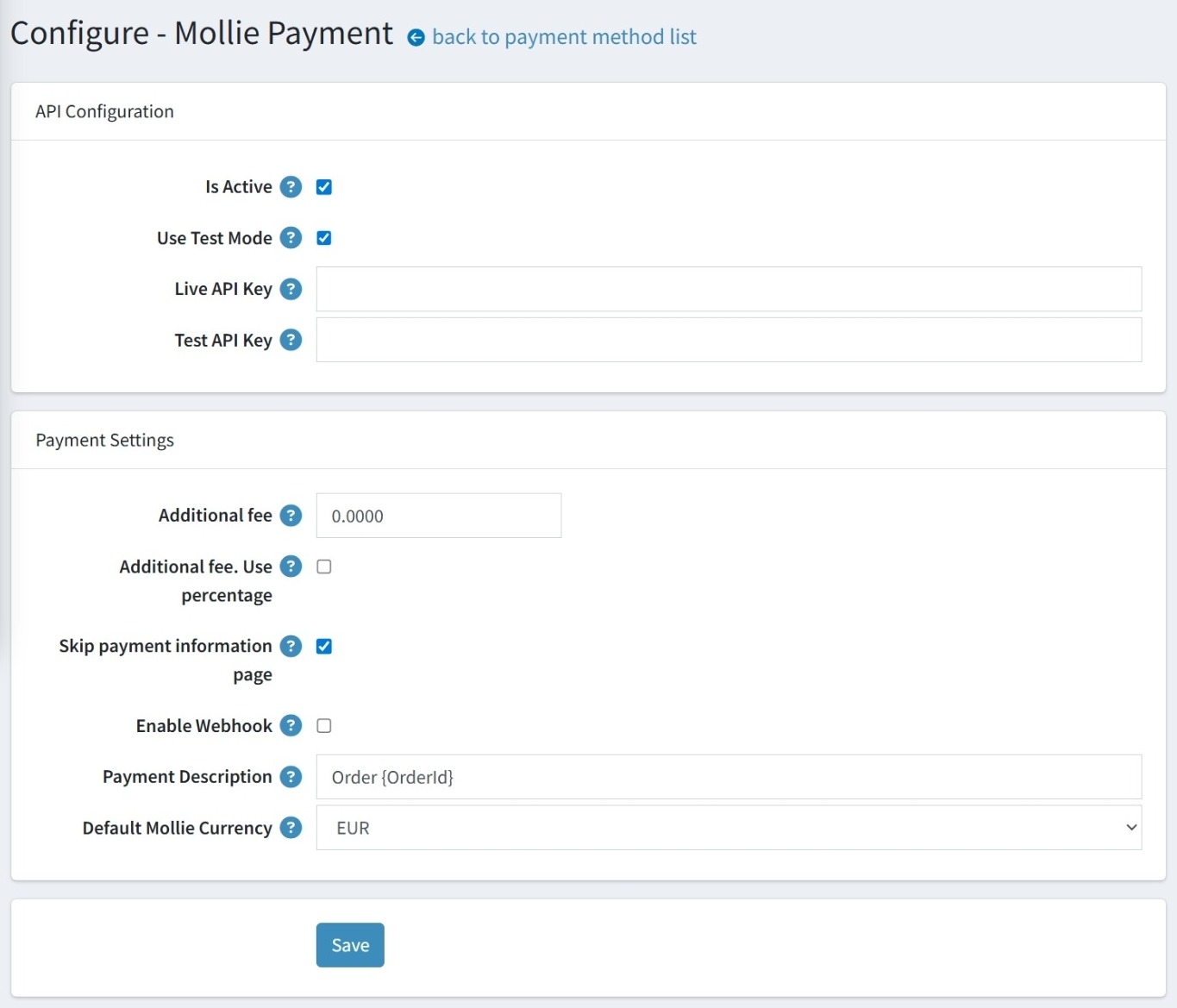The image size is (1177, 1008).
Task: Click the help icon for Enable Webhook
Action: pyautogui.click(x=291, y=726)
